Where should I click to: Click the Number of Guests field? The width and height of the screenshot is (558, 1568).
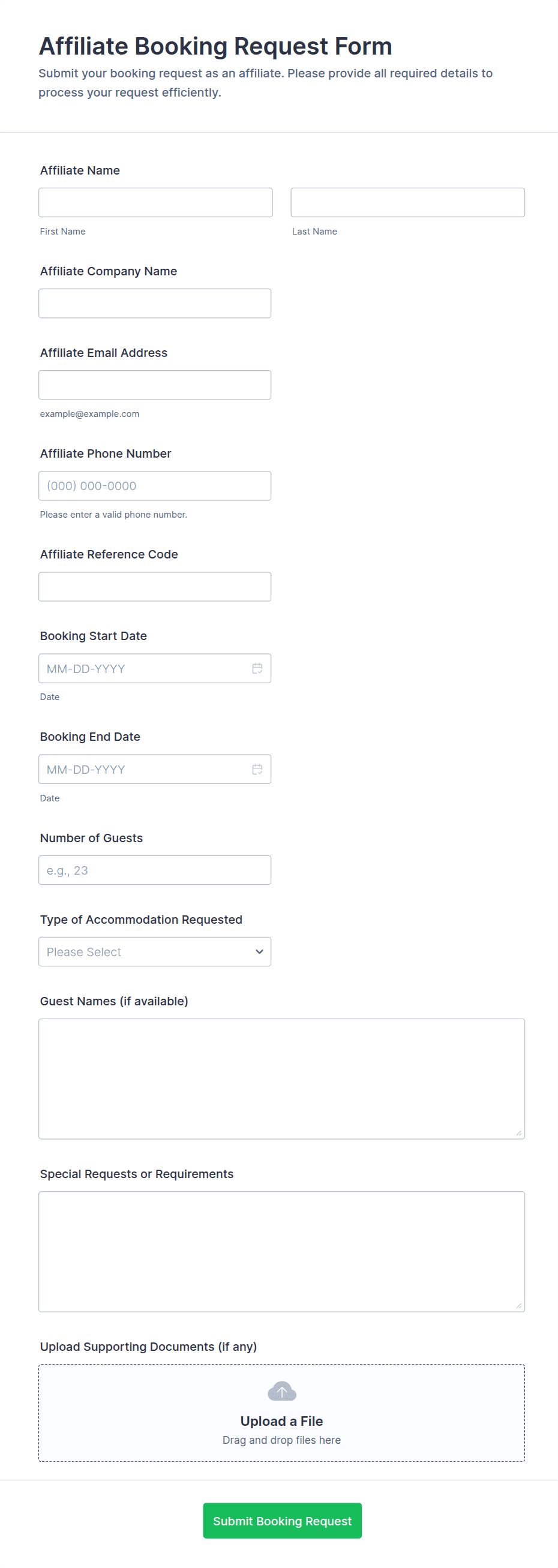[x=155, y=870]
